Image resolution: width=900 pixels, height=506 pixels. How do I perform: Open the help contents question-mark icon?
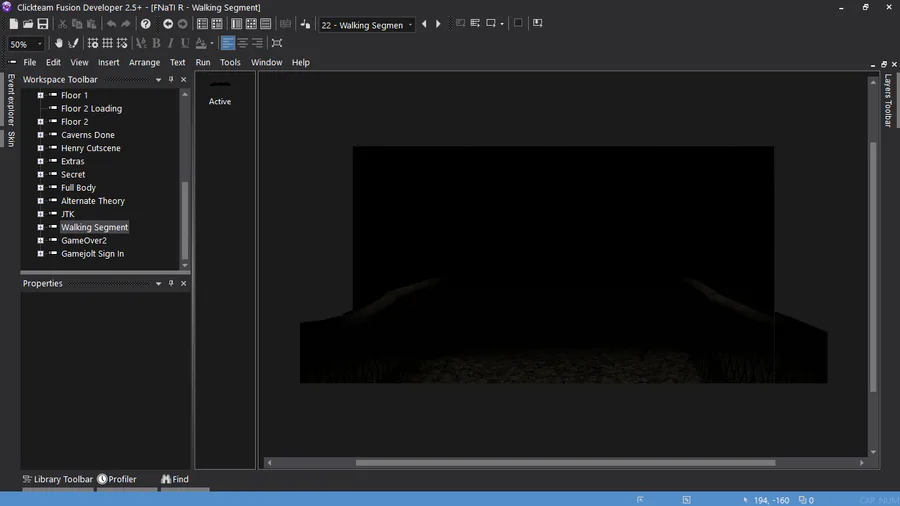pos(146,24)
